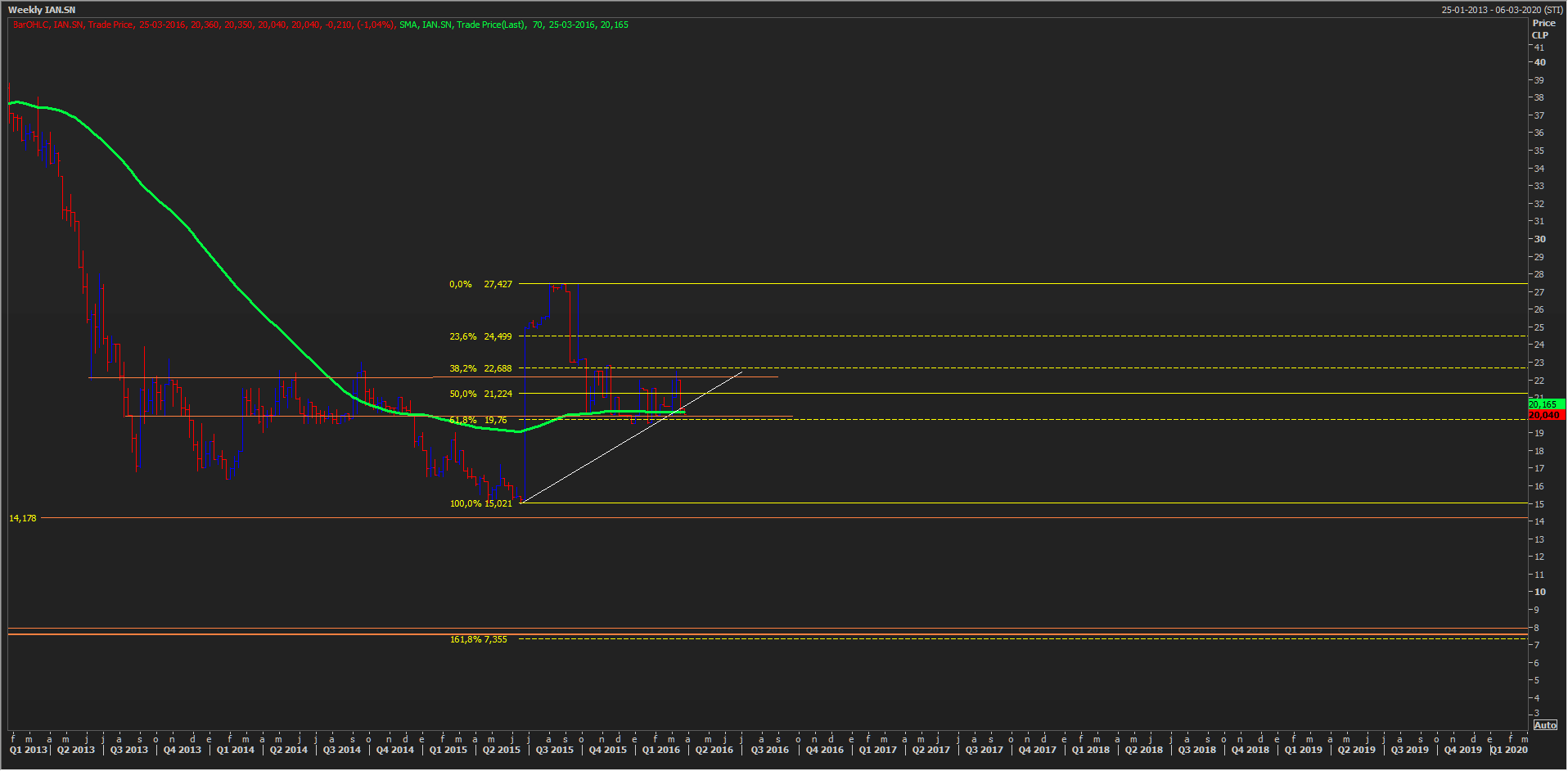Viewport: 1568px width, 771px height.
Task: Click the red 20,040 last price tag
Action: point(1546,415)
